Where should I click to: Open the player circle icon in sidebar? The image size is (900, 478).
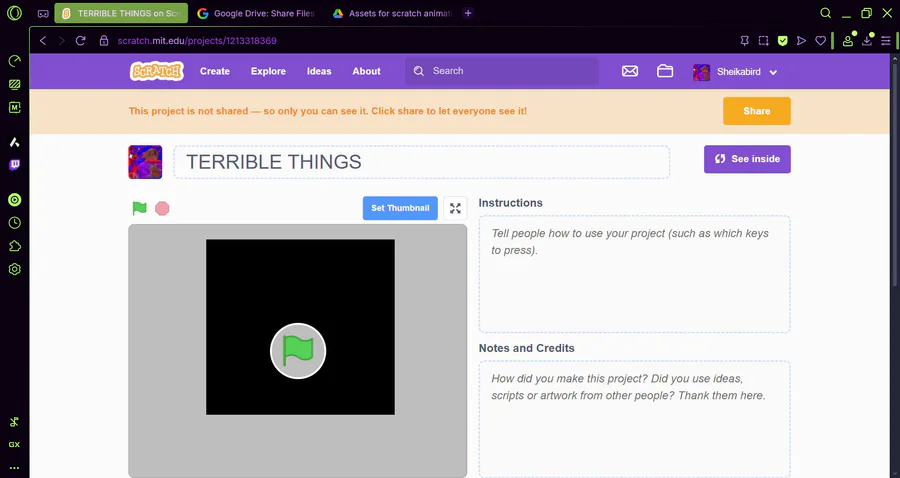pyautogui.click(x=14, y=200)
